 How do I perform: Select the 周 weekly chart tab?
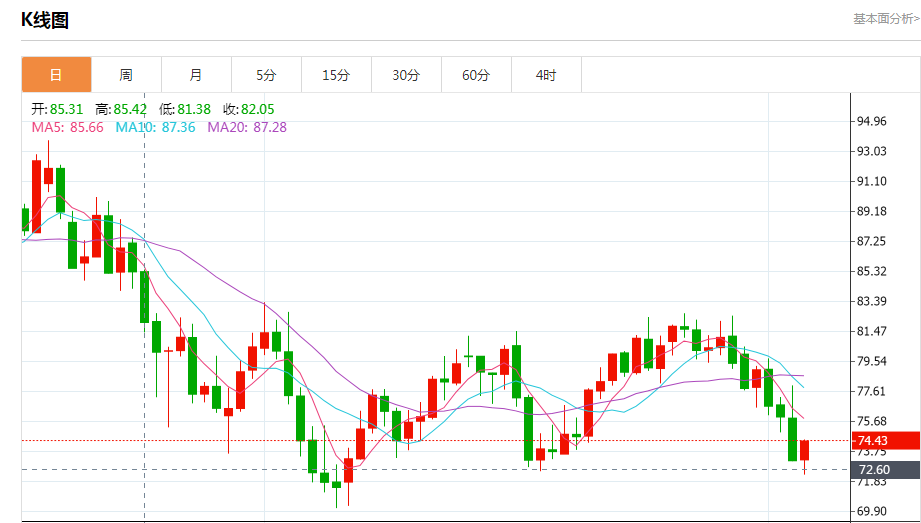point(126,75)
